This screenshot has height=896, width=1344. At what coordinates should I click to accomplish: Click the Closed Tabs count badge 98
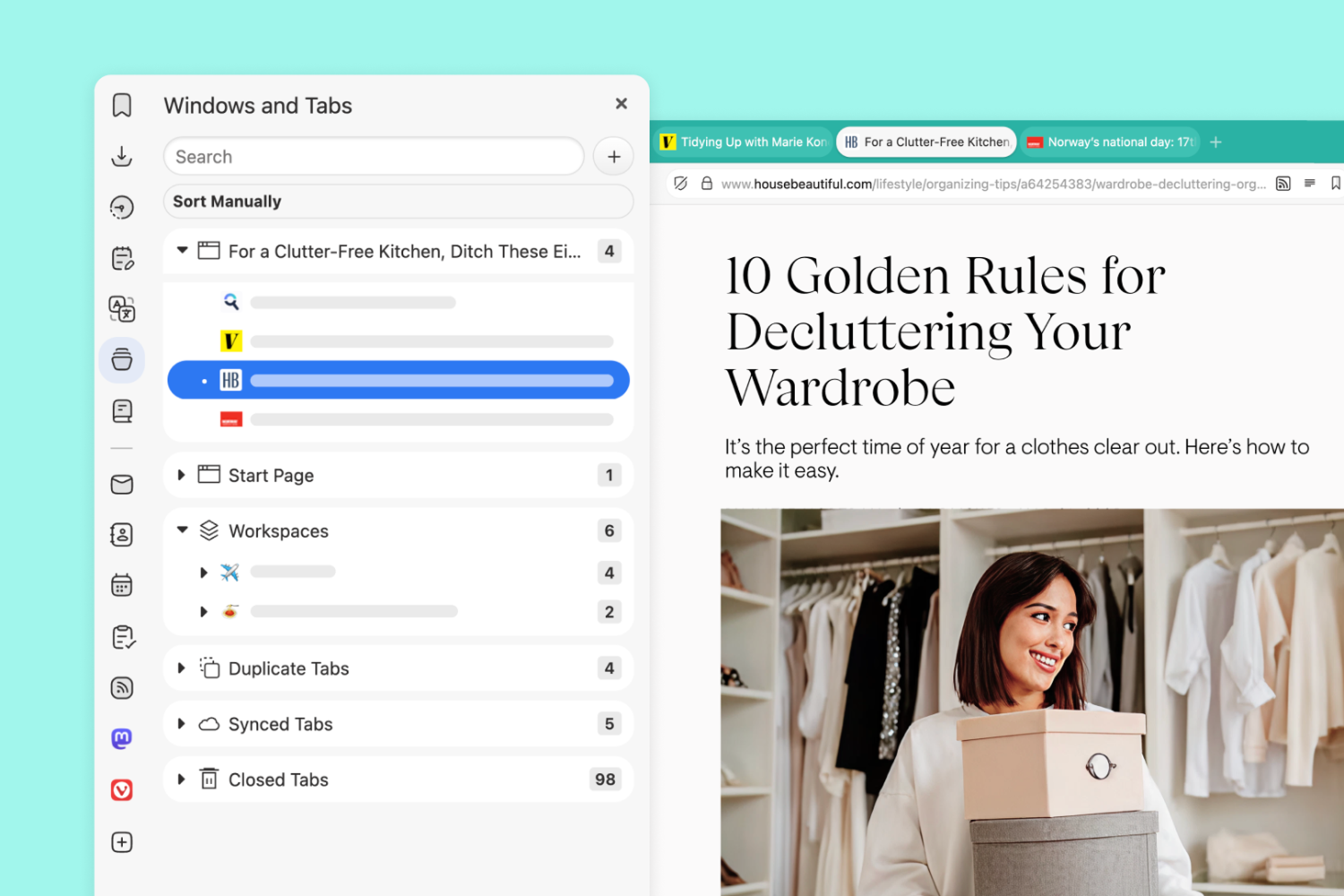coord(606,780)
